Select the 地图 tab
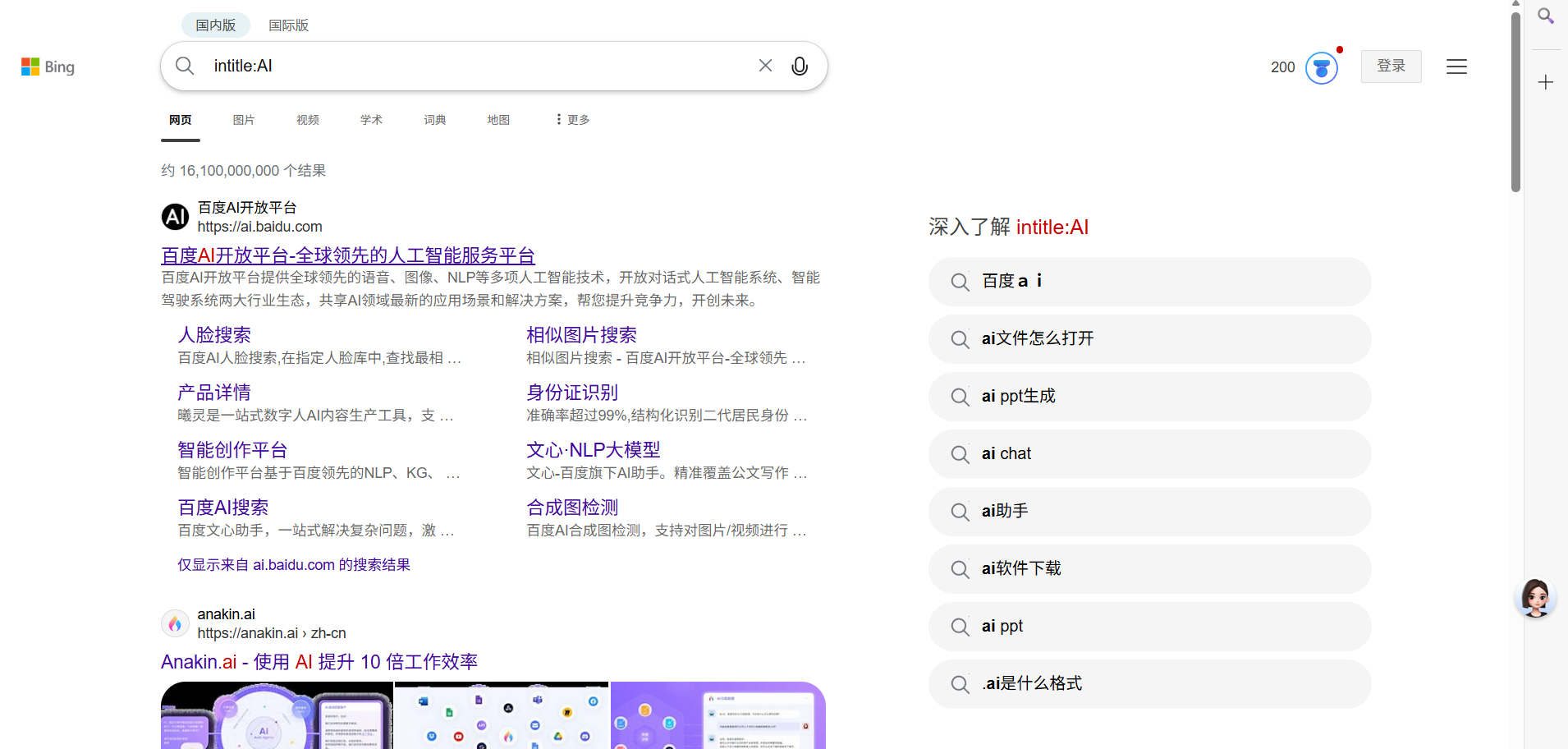The image size is (1568, 749). [x=498, y=120]
